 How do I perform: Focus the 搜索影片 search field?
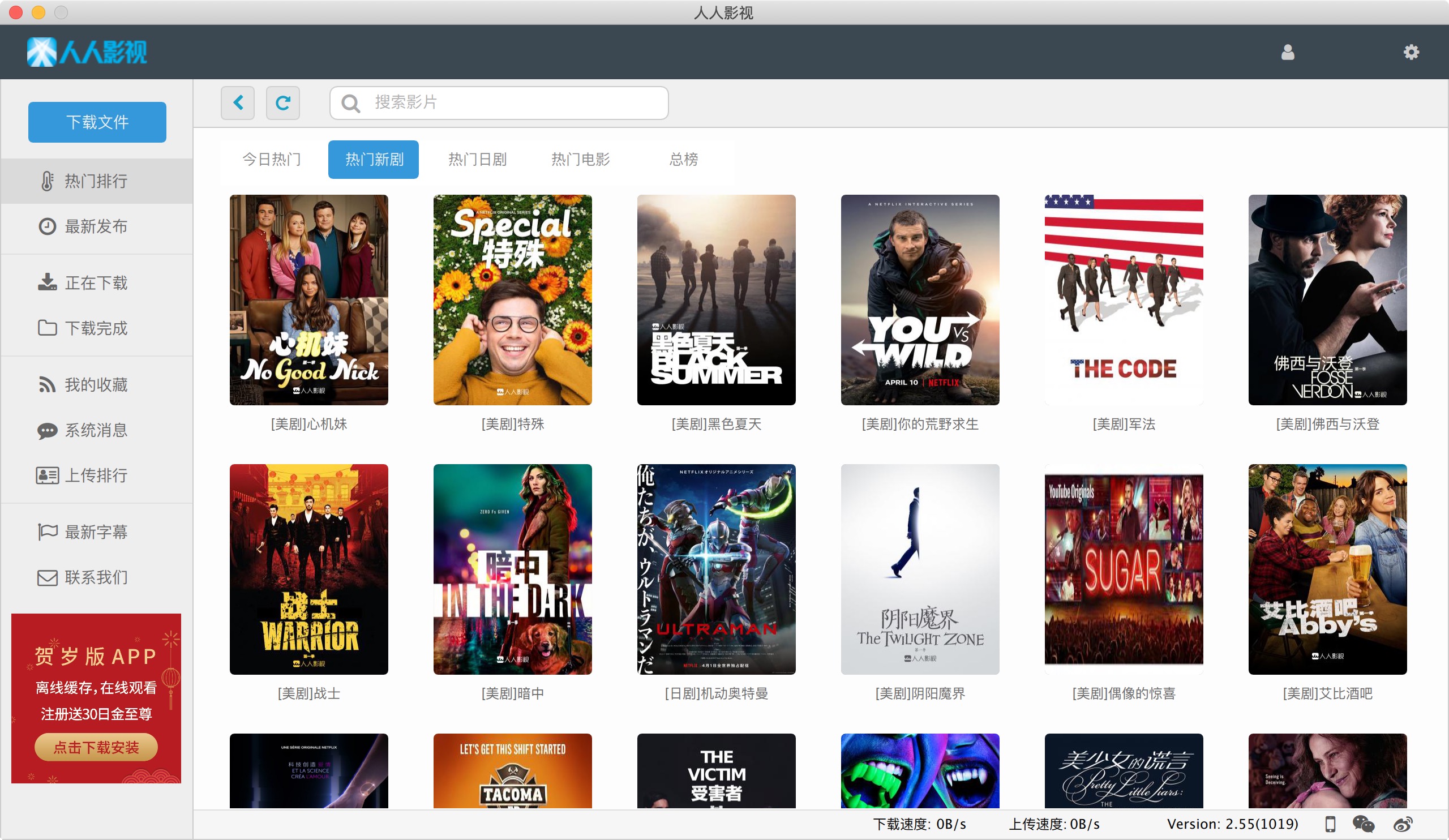coord(499,103)
